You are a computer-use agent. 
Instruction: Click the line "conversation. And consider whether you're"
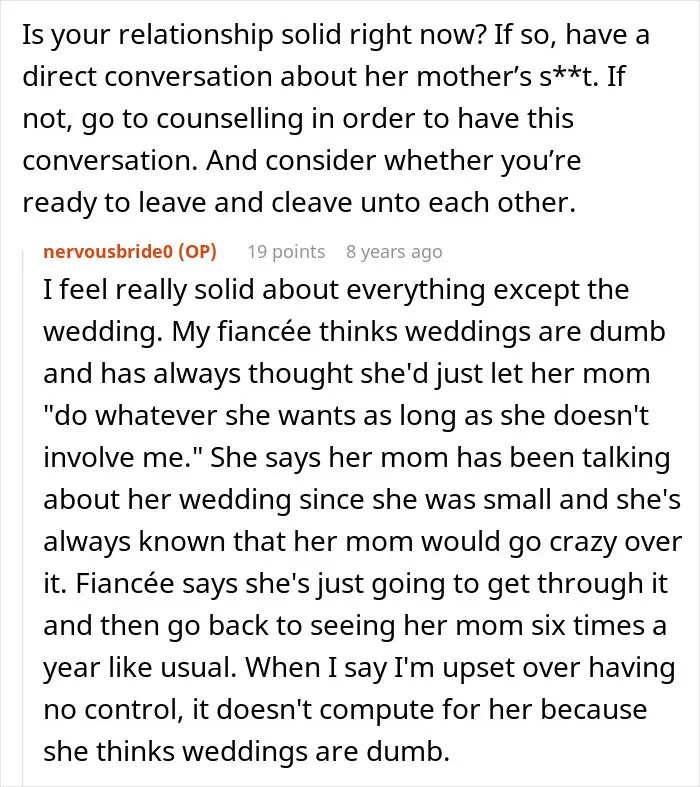click(x=302, y=161)
